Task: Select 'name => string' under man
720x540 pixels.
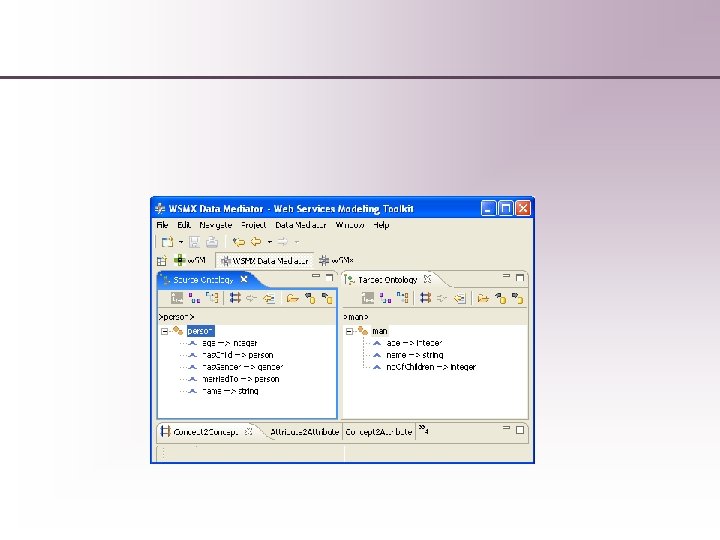Action: (415, 355)
